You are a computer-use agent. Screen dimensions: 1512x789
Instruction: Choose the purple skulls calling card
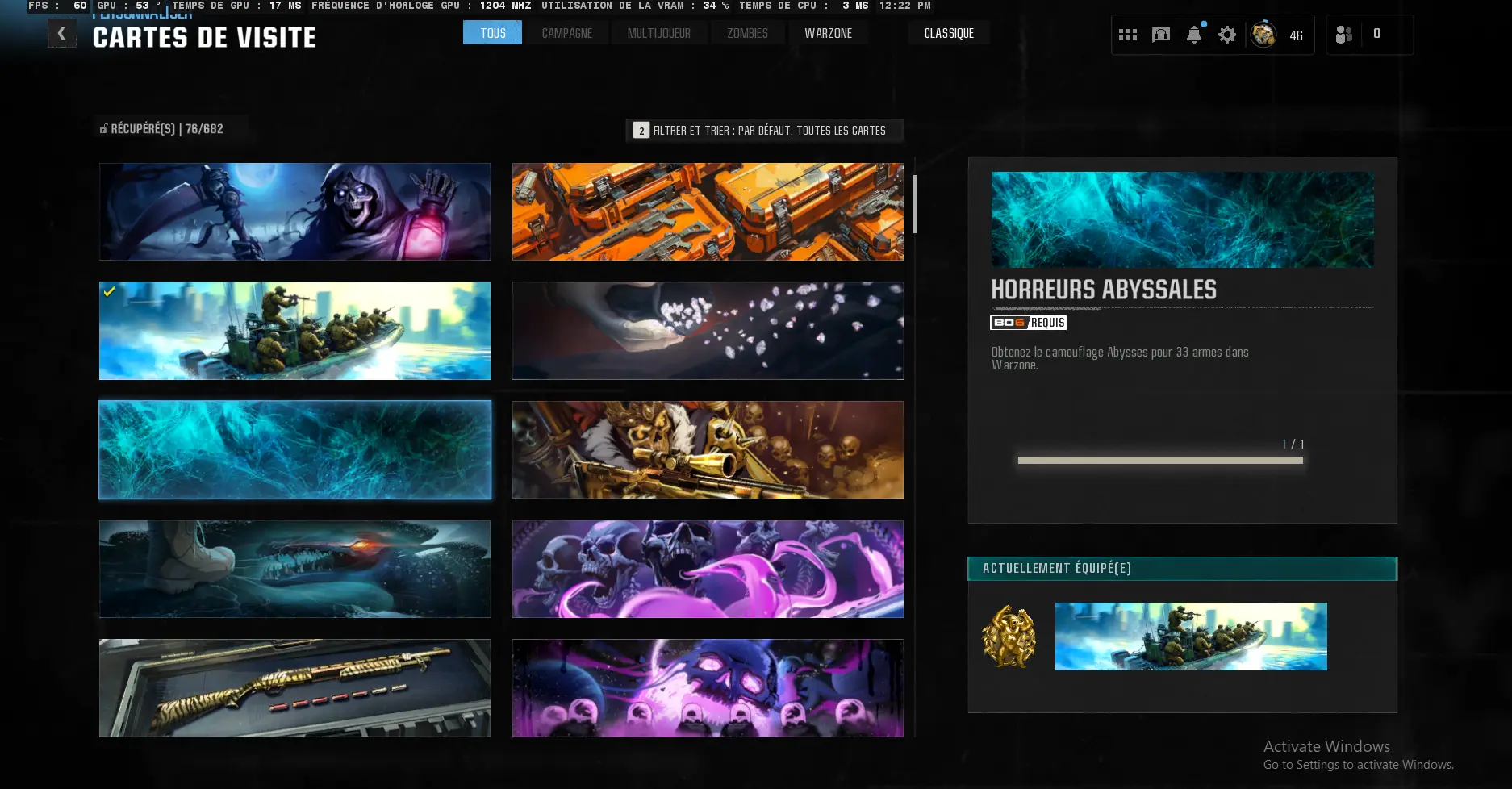[708, 569]
